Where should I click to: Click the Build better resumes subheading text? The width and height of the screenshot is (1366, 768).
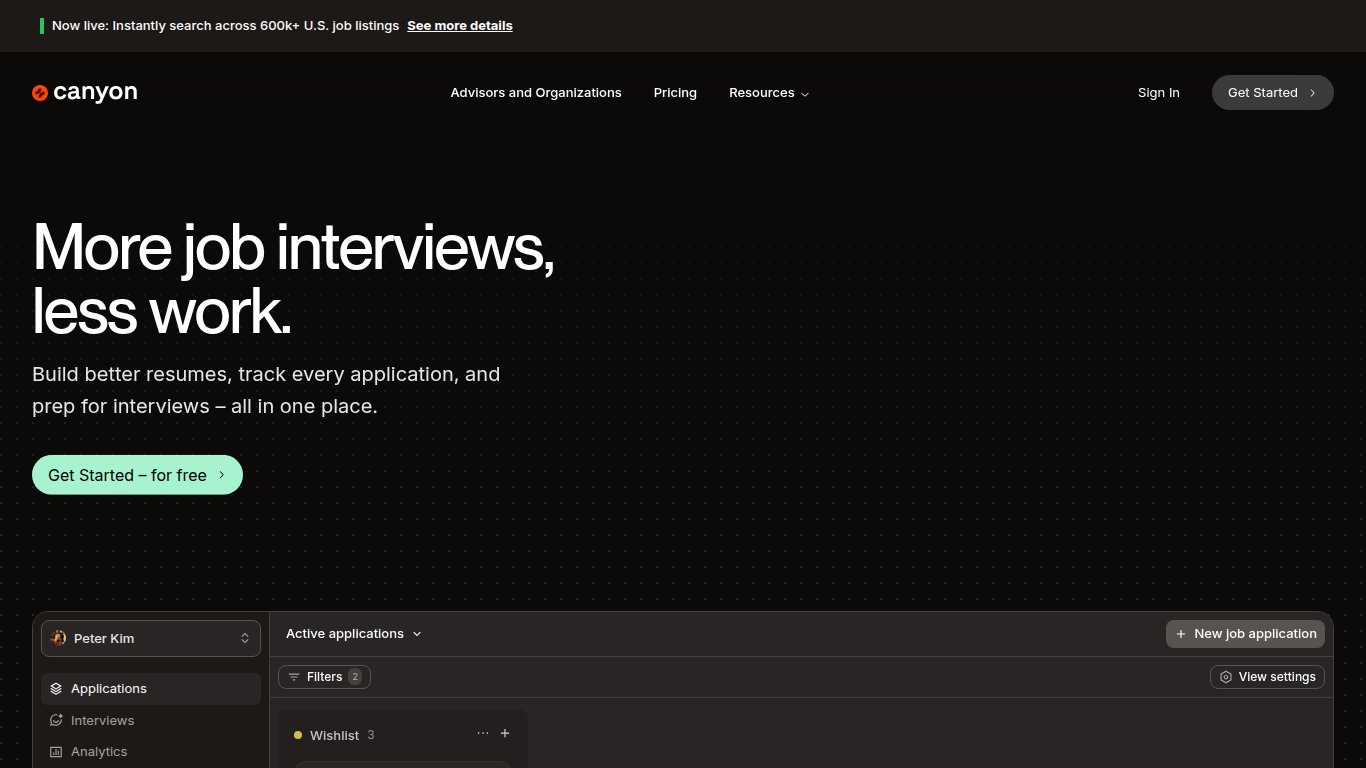(266, 390)
